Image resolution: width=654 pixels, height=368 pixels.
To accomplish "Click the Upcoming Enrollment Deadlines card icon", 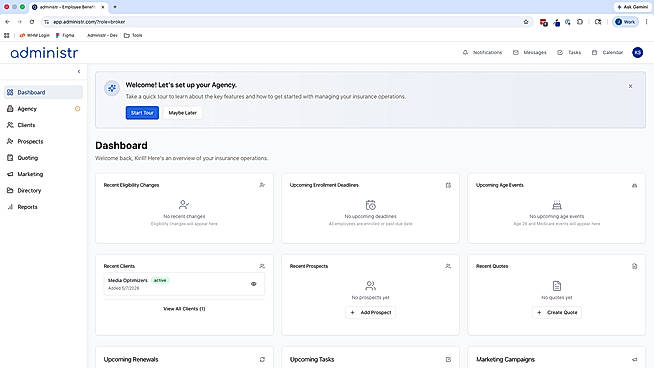I will pos(448,185).
